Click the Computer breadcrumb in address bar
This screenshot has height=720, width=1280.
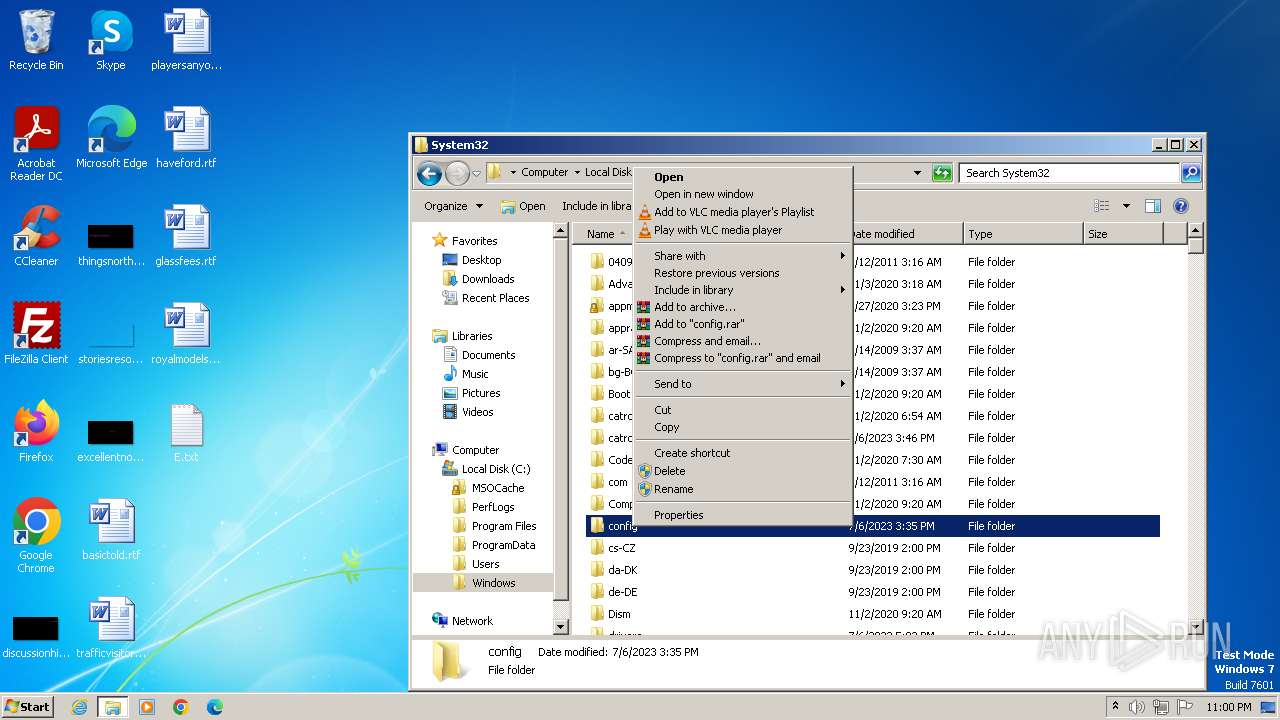[x=544, y=172]
